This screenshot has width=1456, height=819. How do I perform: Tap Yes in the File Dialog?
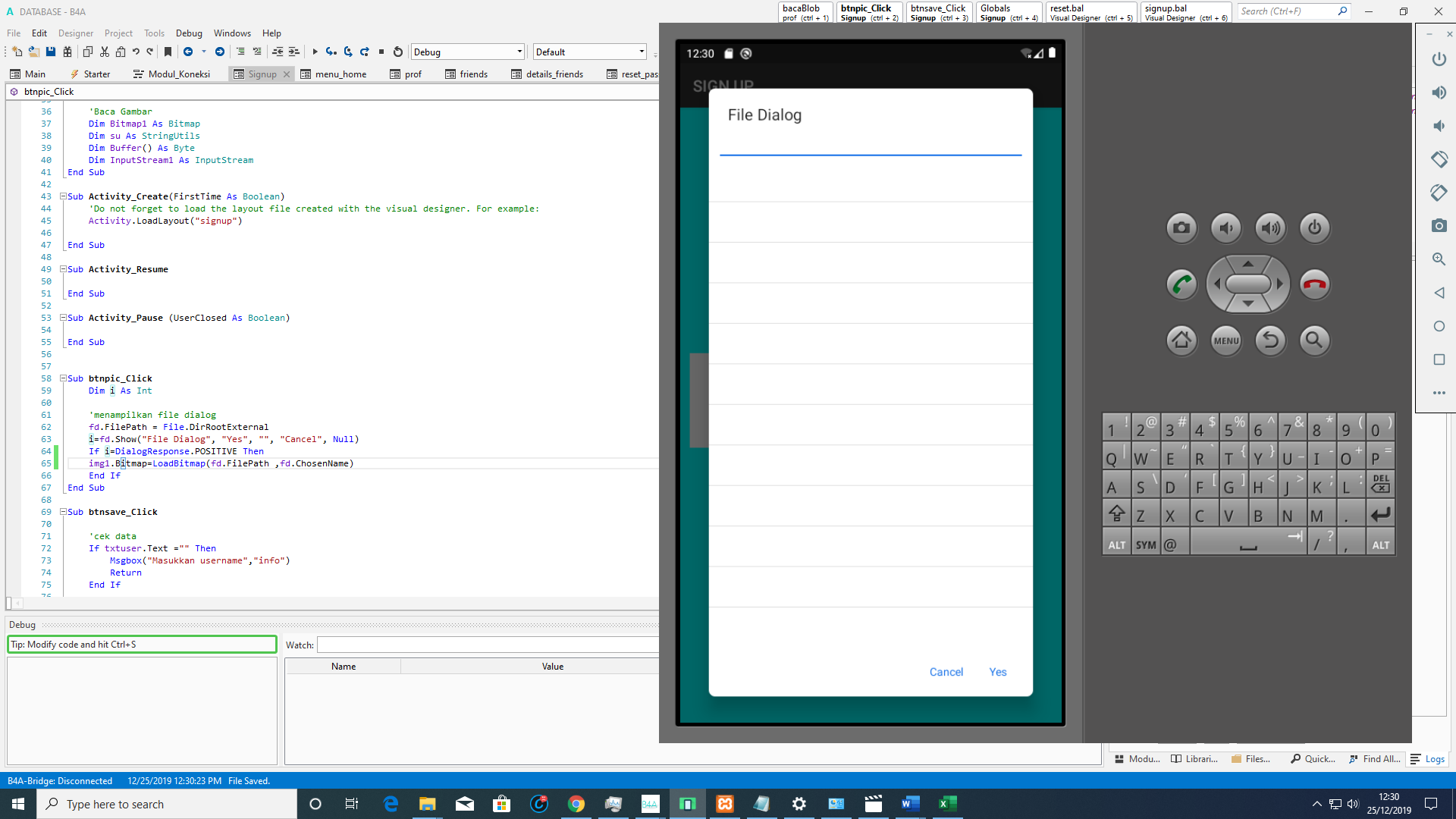coord(997,672)
